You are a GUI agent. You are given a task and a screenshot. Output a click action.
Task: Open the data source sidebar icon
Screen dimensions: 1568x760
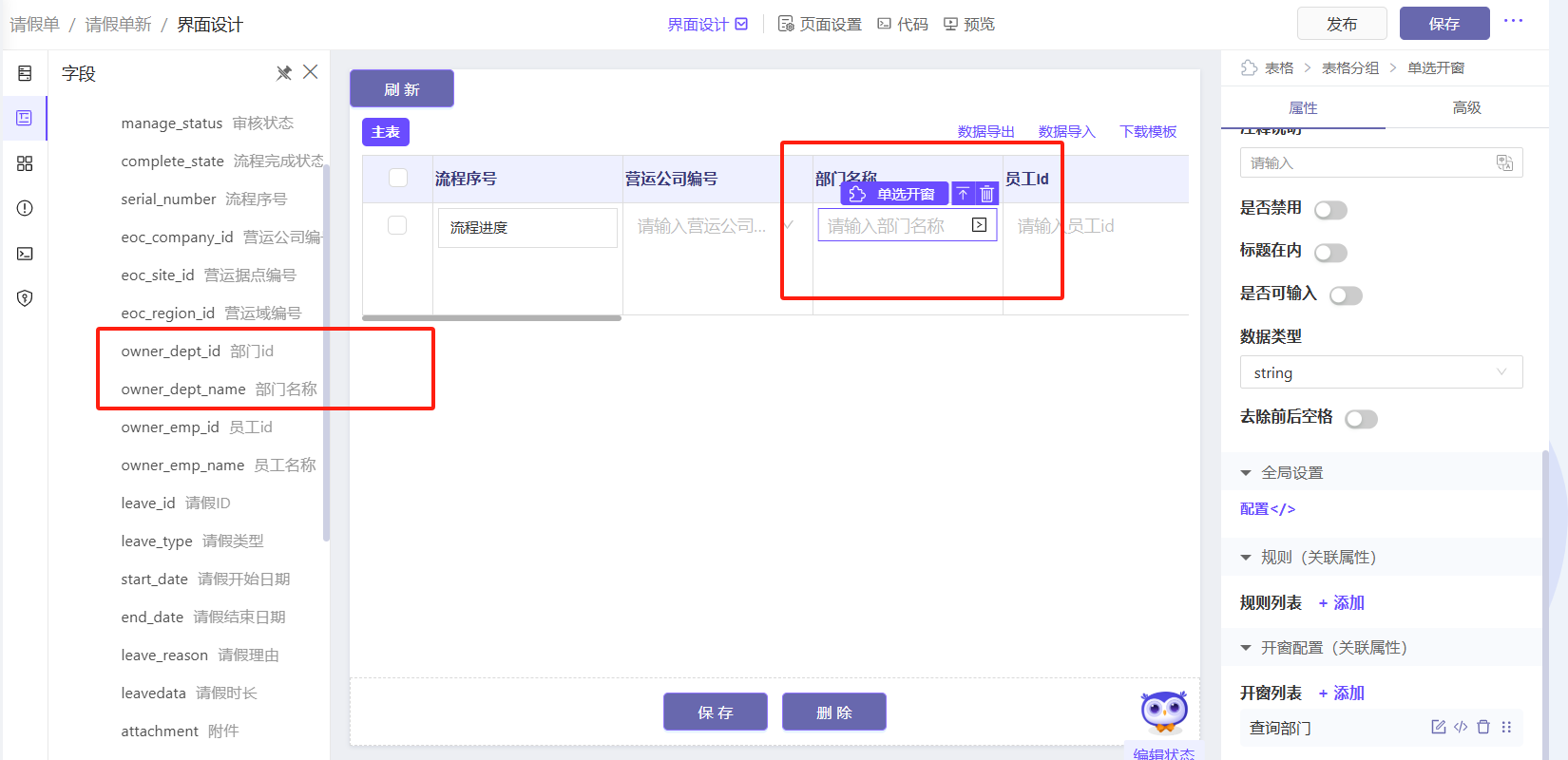coord(25,73)
